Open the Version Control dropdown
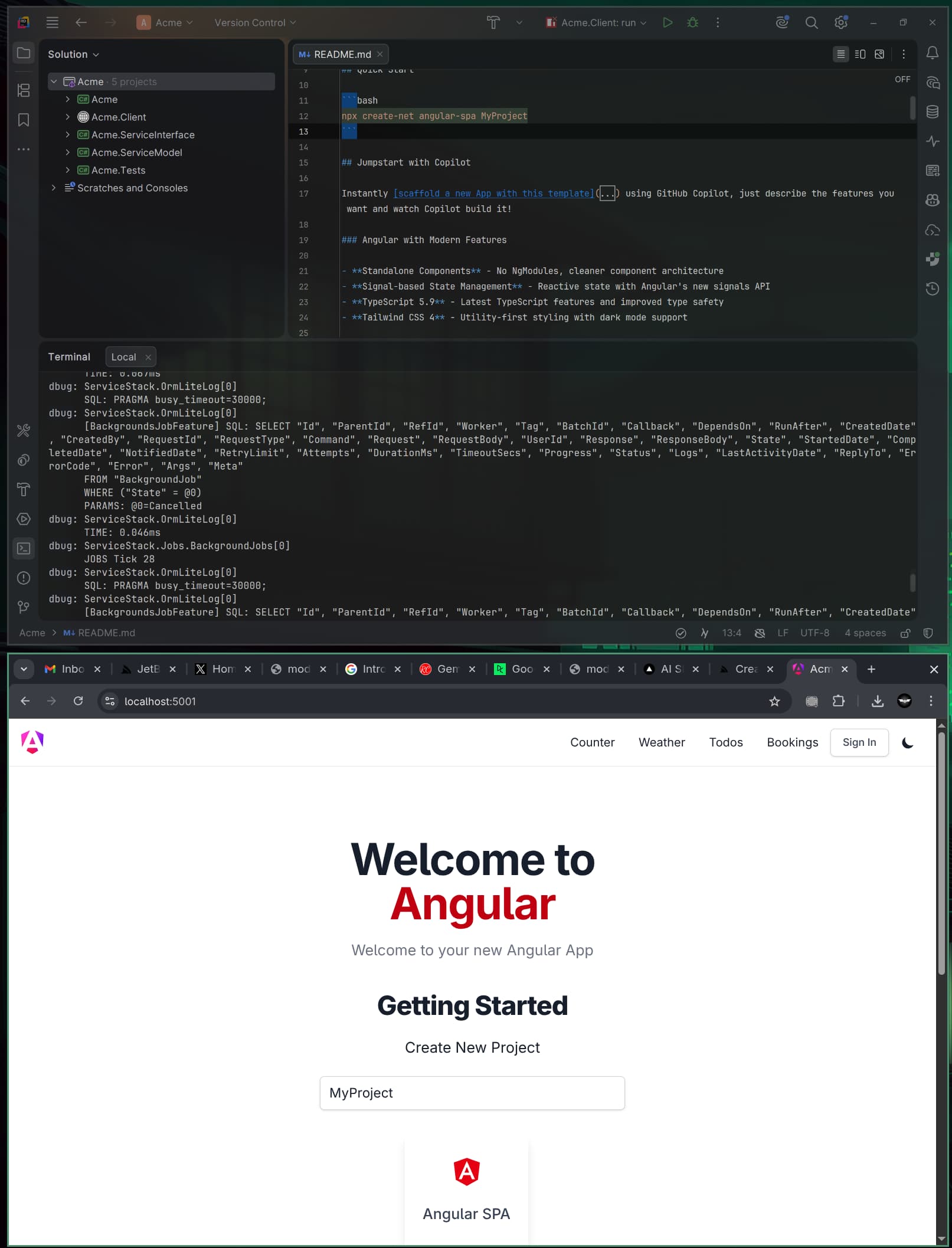Screen dimensions: 952x1248 click(x=255, y=22)
